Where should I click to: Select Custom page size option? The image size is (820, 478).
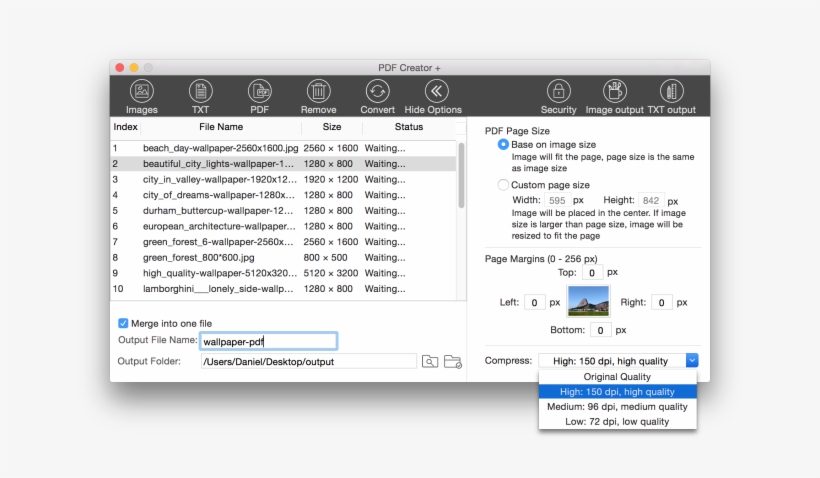[x=503, y=185]
